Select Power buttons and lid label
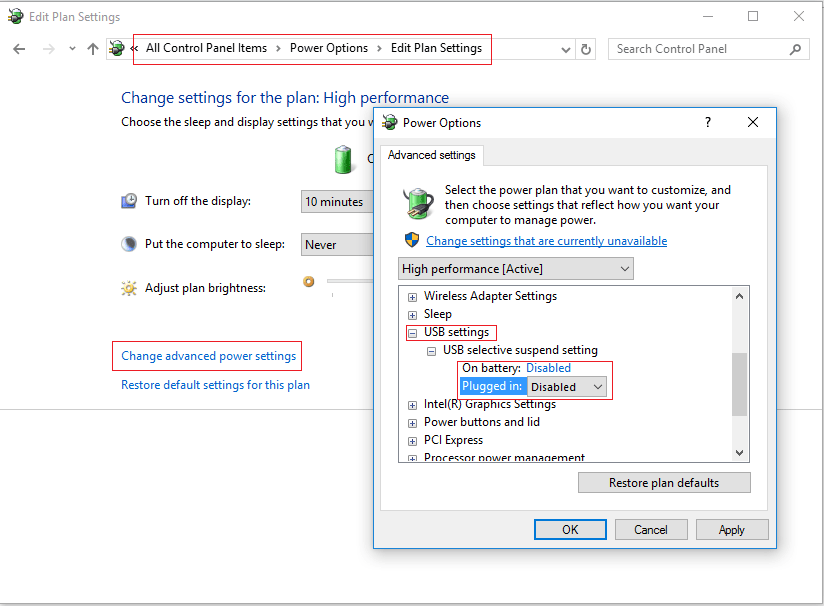The width and height of the screenshot is (824, 606). click(x=482, y=422)
